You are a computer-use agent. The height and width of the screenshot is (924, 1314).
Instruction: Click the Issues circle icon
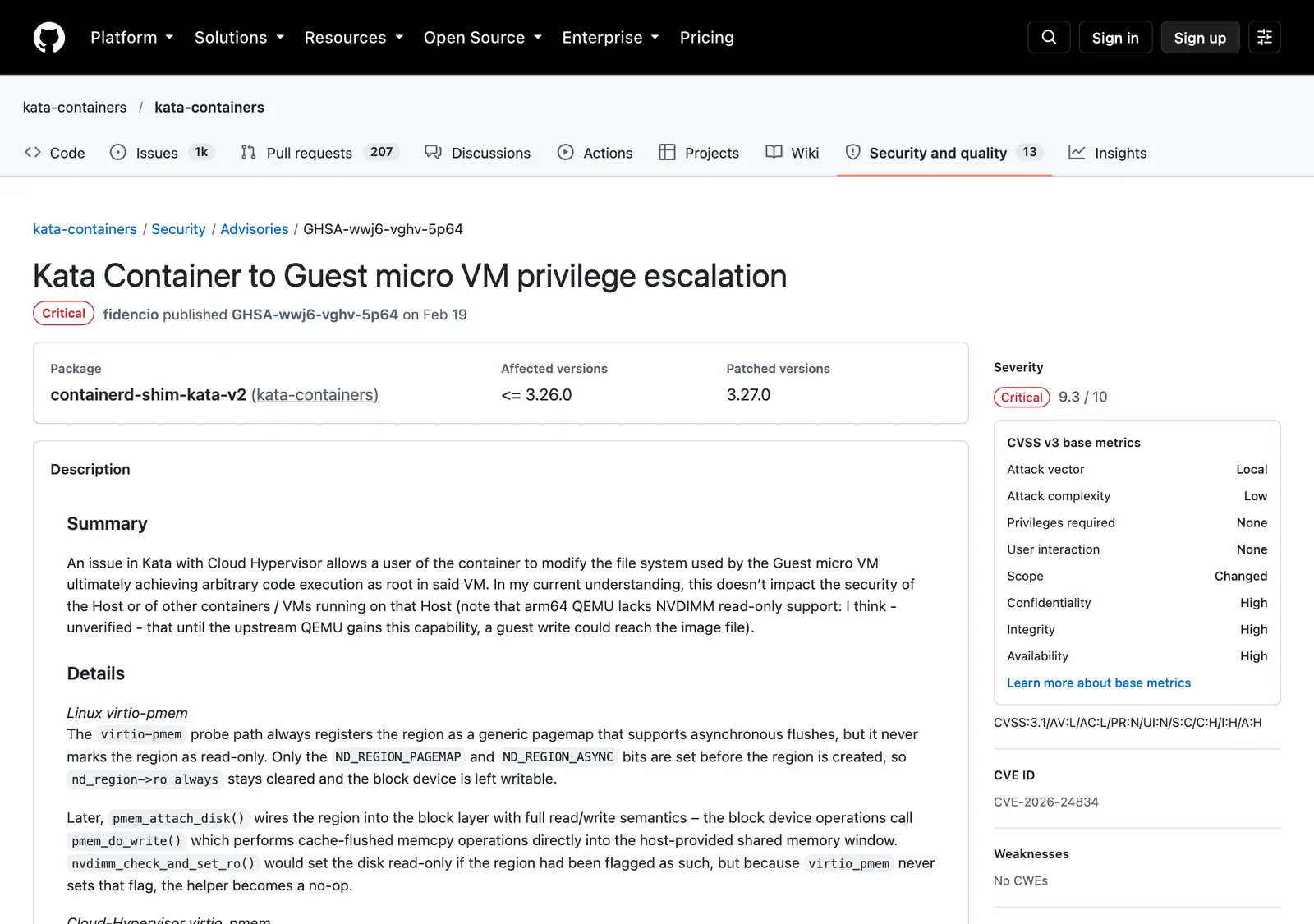point(118,152)
